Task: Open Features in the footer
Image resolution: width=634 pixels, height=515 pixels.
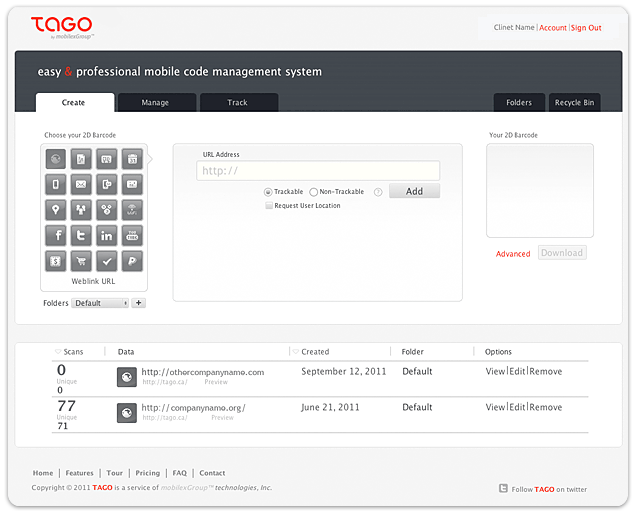Action: point(79,473)
